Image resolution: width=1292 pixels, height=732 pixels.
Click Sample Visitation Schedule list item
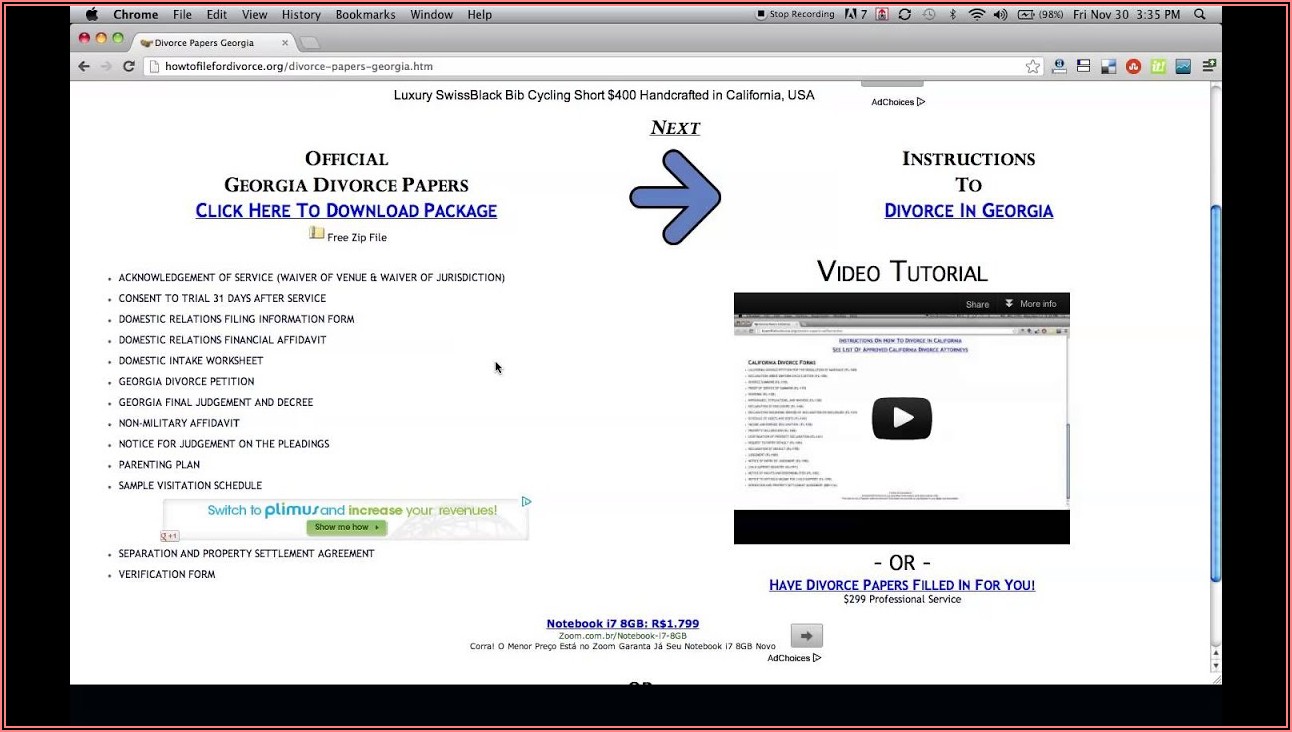tap(190, 485)
